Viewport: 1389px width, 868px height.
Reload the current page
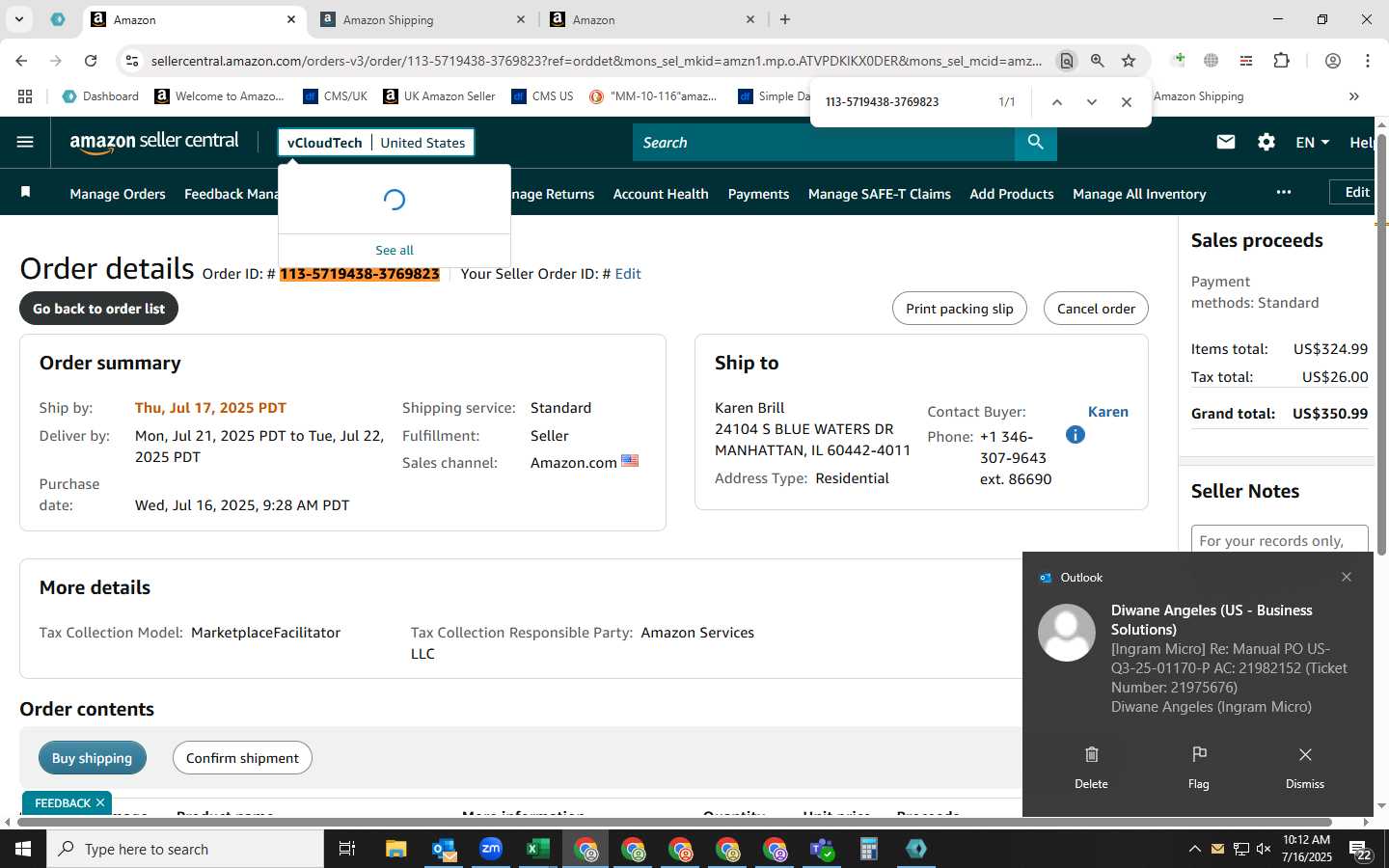(91, 61)
